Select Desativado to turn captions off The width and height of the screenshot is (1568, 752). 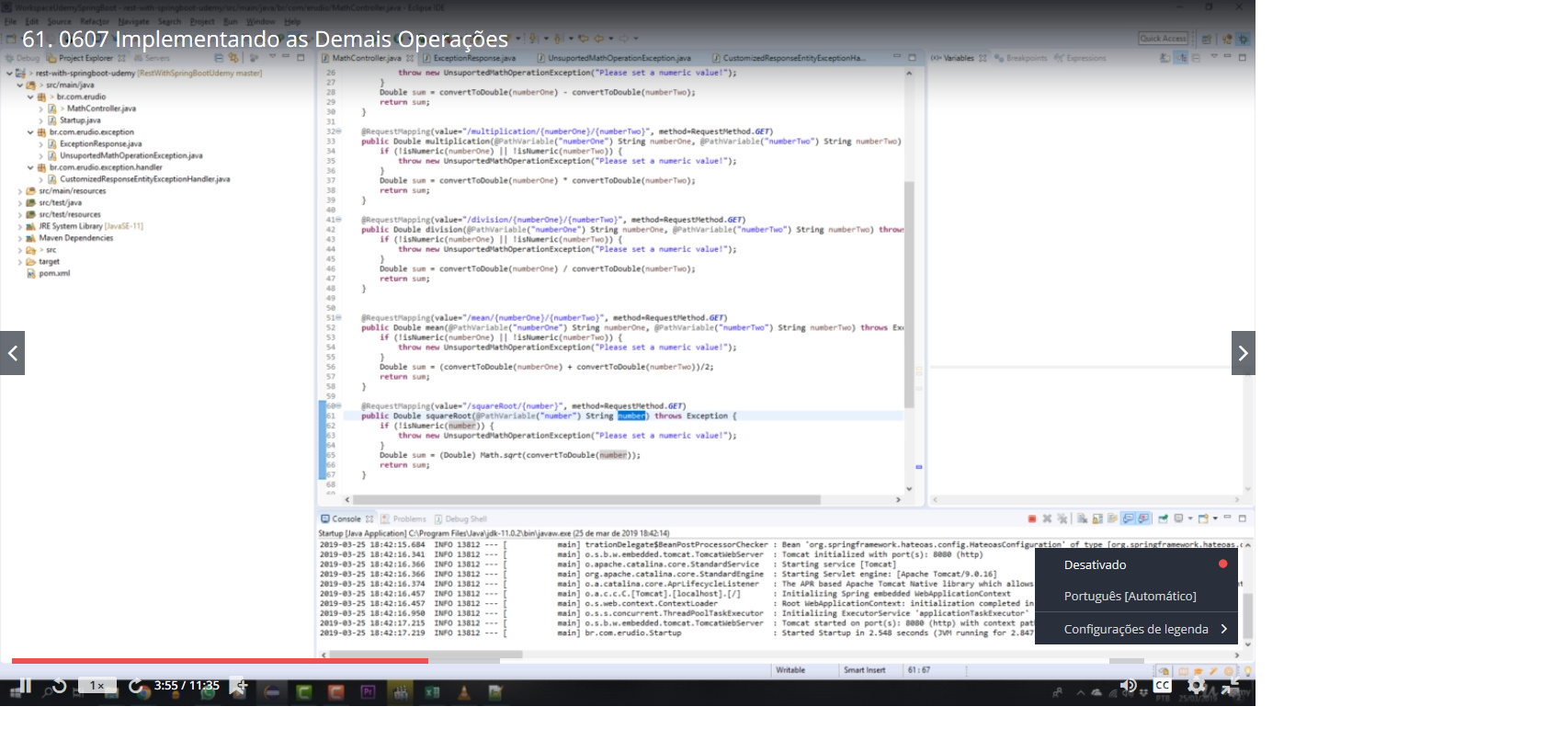(1095, 564)
